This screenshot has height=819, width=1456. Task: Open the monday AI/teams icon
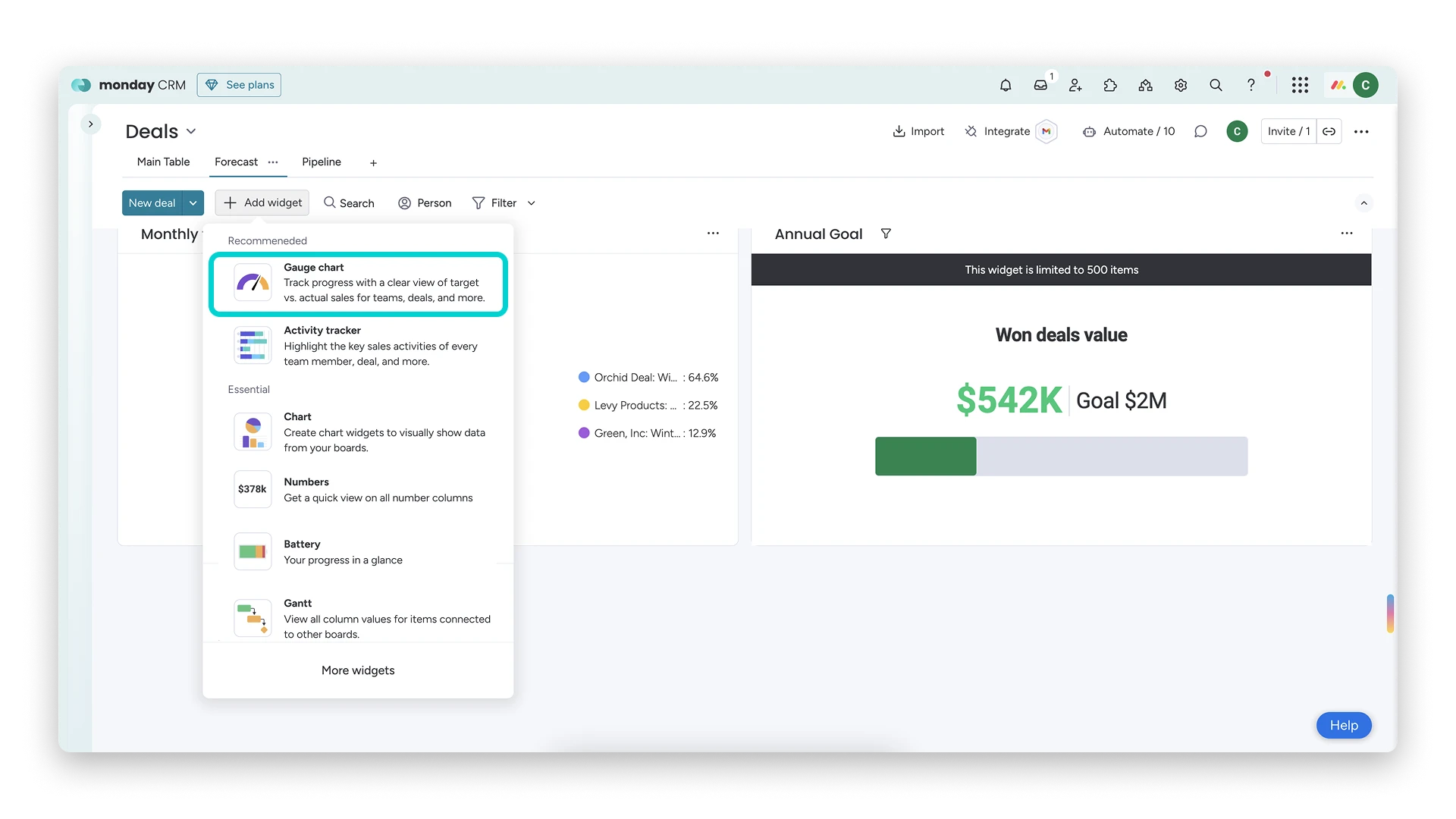click(1146, 86)
